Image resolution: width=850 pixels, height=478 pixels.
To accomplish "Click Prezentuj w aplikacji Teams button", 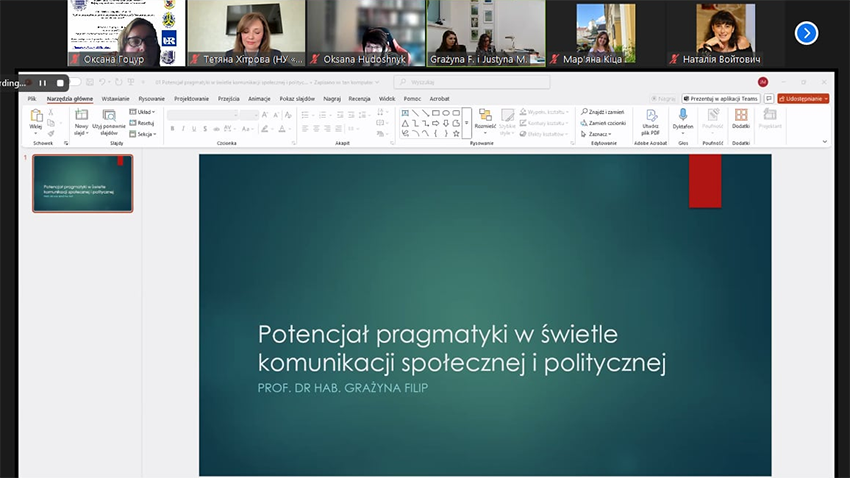I will click(721, 99).
